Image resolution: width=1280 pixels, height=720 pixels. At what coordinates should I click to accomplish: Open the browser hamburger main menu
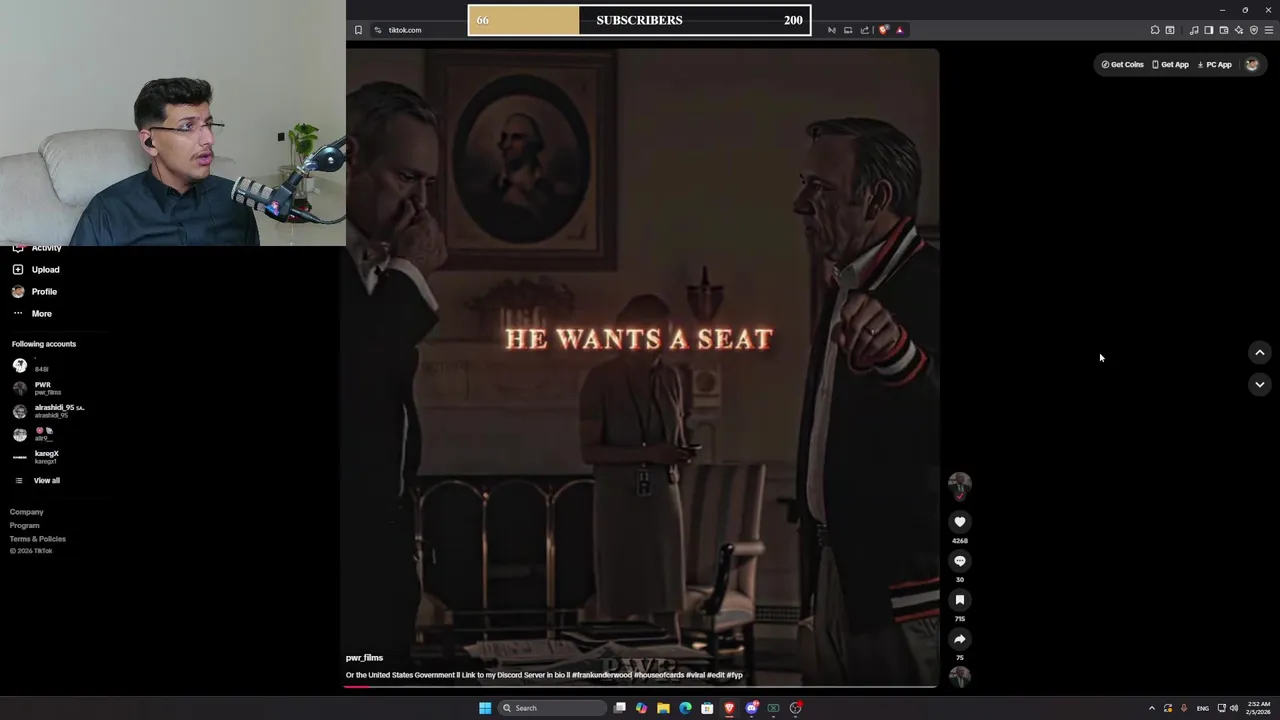pyautogui.click(x=1269, y=30)
